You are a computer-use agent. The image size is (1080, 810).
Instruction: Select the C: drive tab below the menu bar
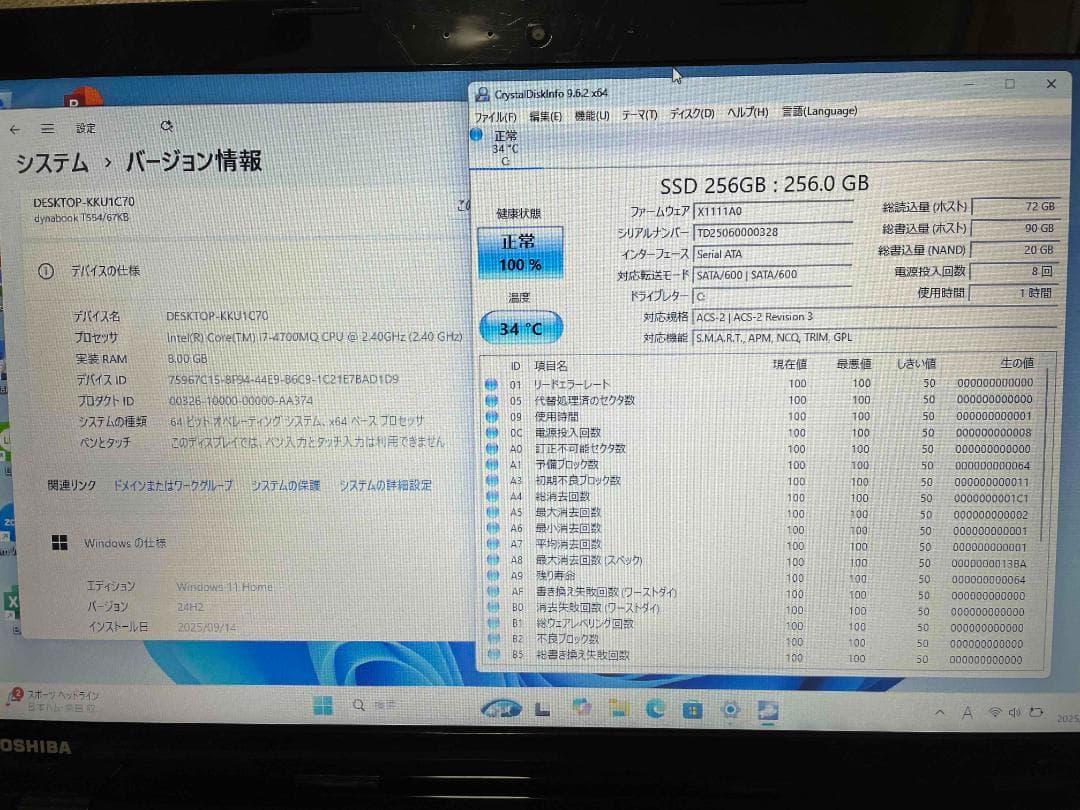pyautogui.click(x=506, y=145)
